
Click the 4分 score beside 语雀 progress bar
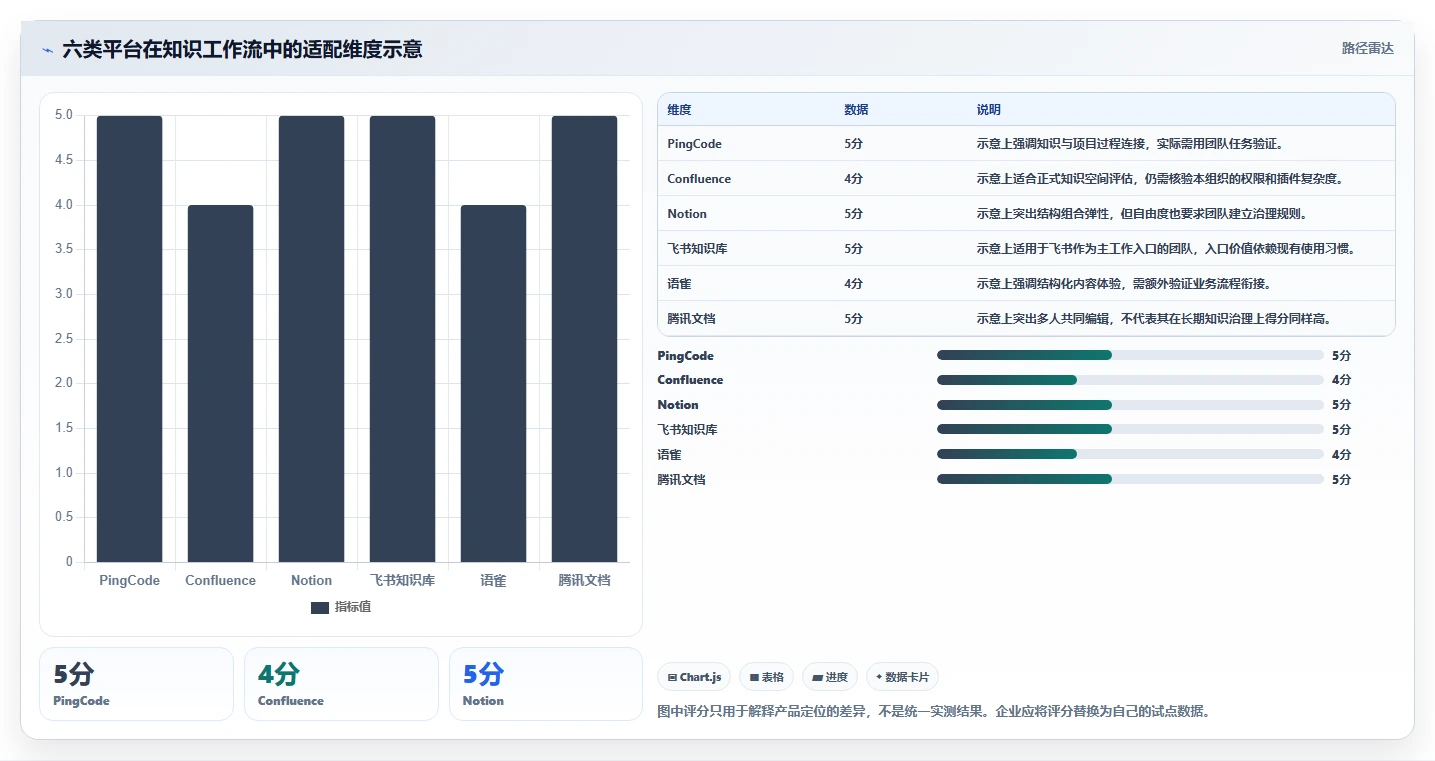tap(1341, 454)
